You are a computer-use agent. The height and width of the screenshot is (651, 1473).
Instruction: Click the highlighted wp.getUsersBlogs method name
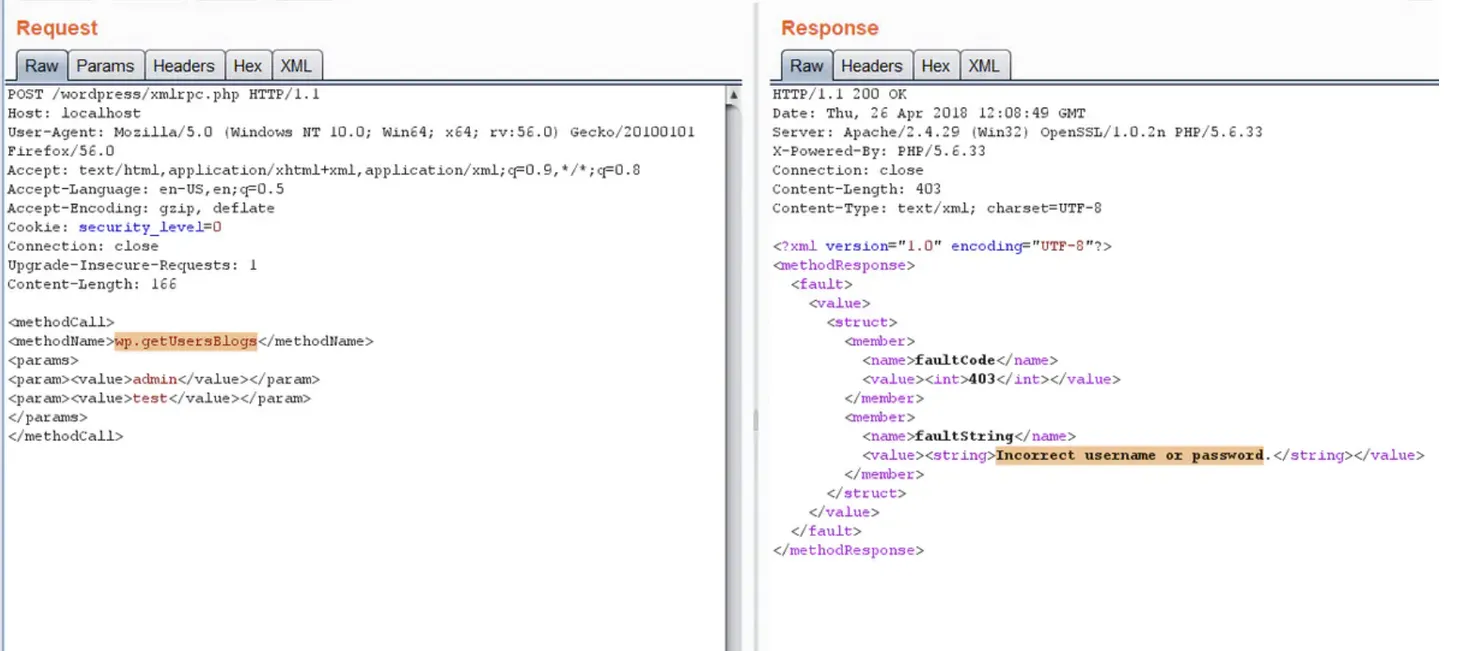tap(186, 341)
